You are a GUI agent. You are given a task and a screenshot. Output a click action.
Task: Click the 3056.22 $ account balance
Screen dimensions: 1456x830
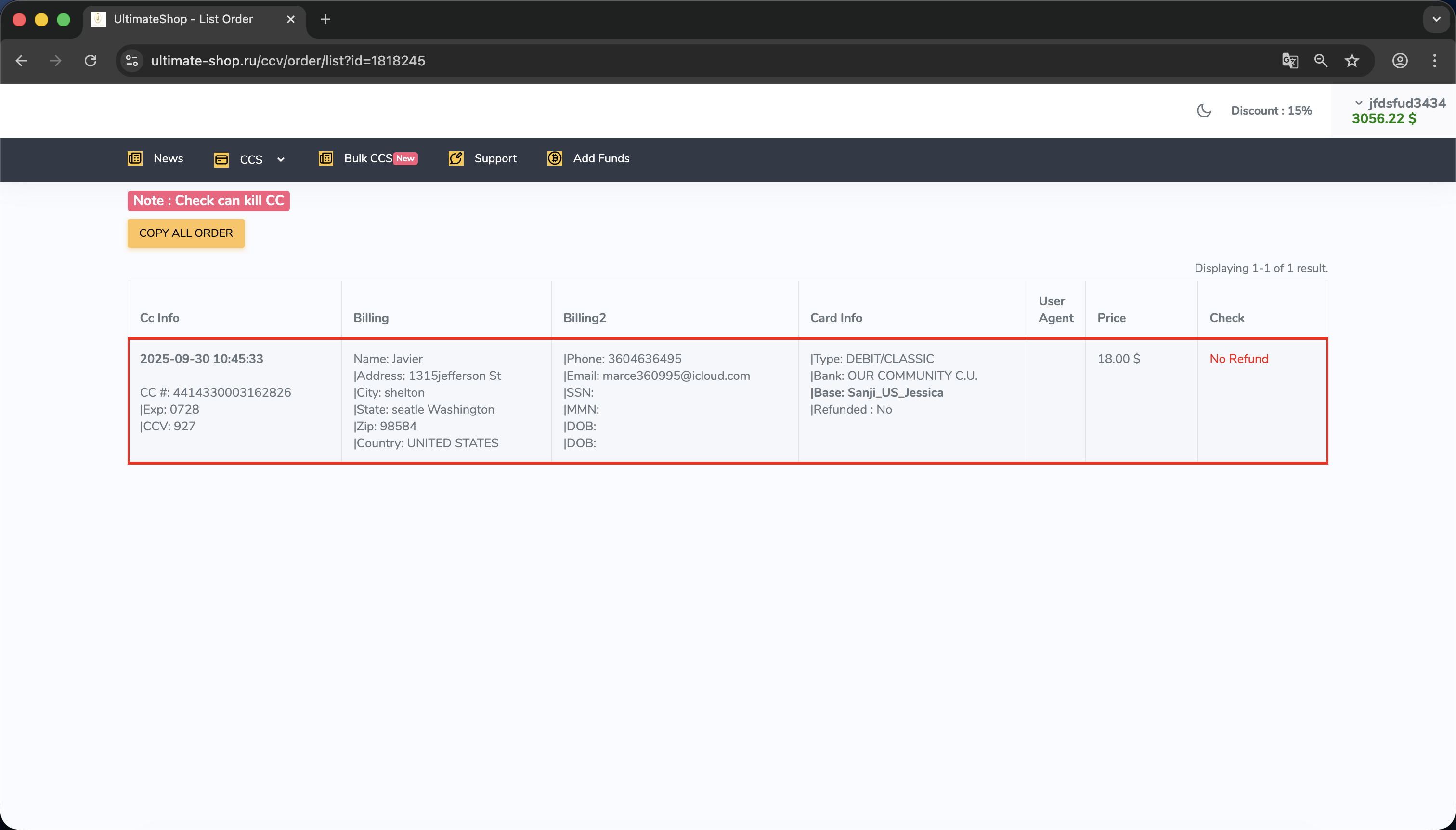[1384, 118]
